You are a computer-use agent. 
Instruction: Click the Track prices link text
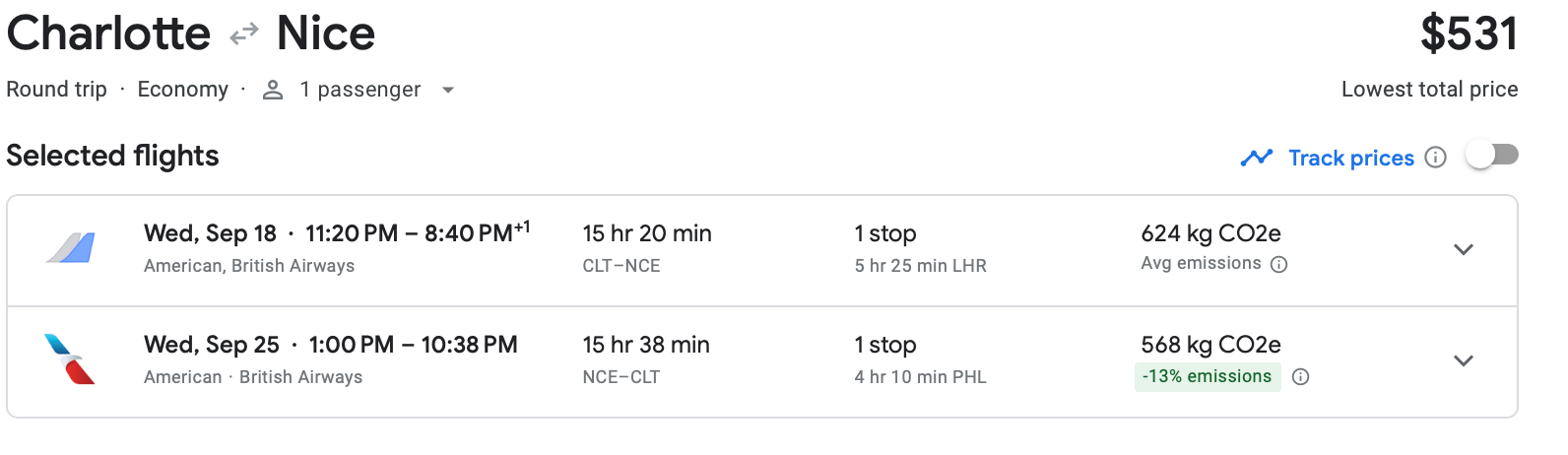[1350, 158]
